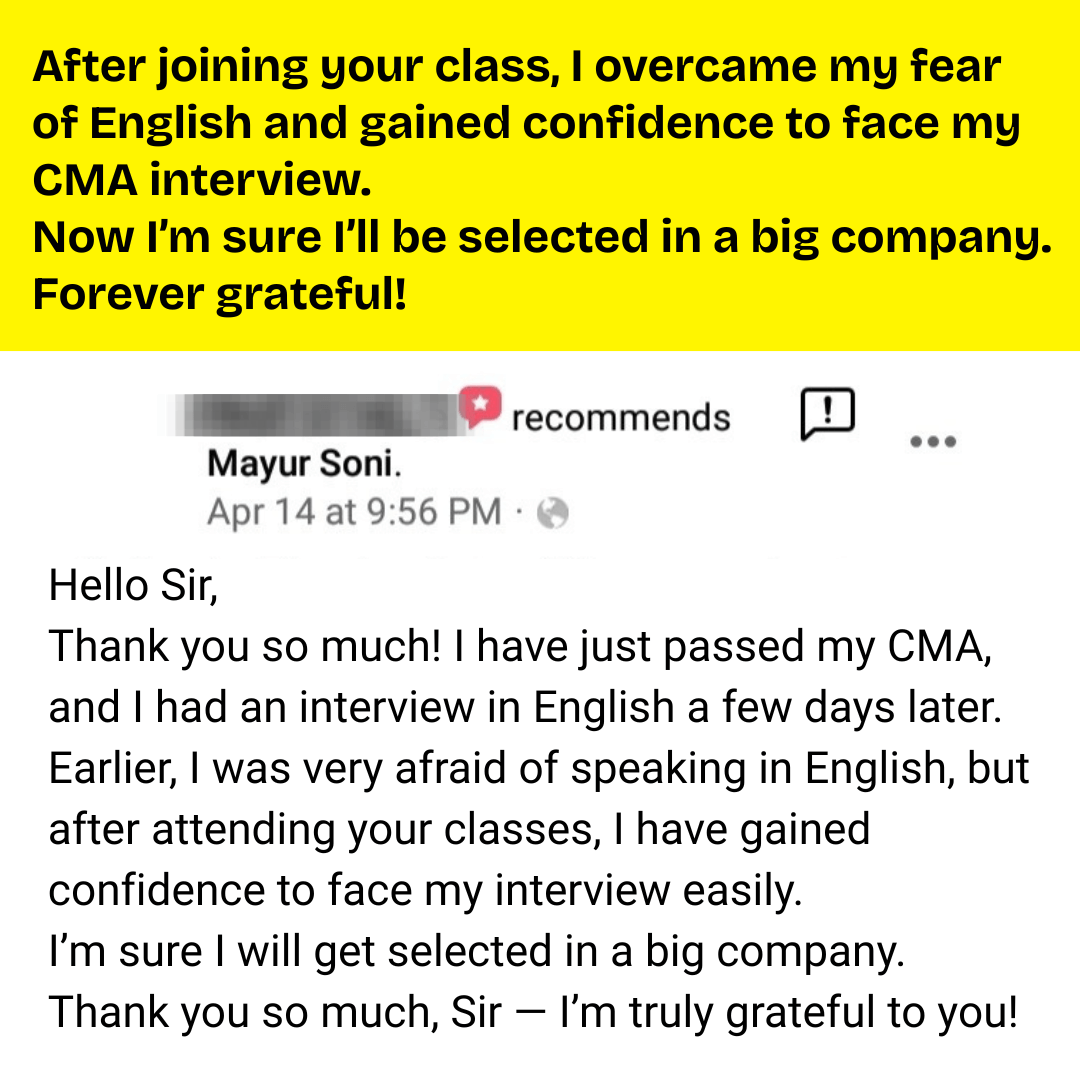Image resolution: width=1080 pixels, height=1080 pixels.
Task: Click the "very afraid of speaking in English" line
Action: click(538, 769)
